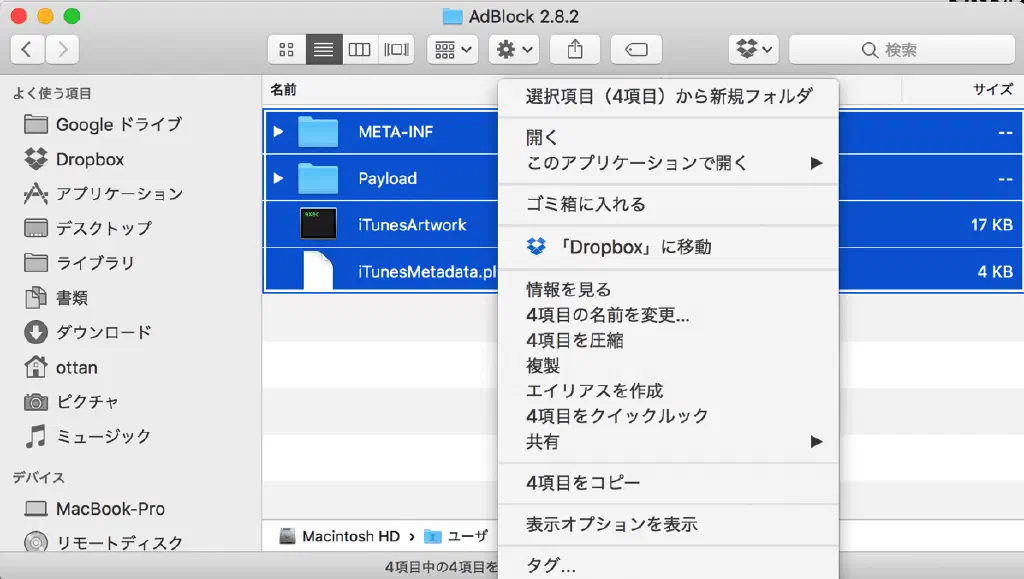Open the arrange-by dropdown in toolbar
Image resolution: width=1024 pixels, height=579 pixels.
[452, 49]
